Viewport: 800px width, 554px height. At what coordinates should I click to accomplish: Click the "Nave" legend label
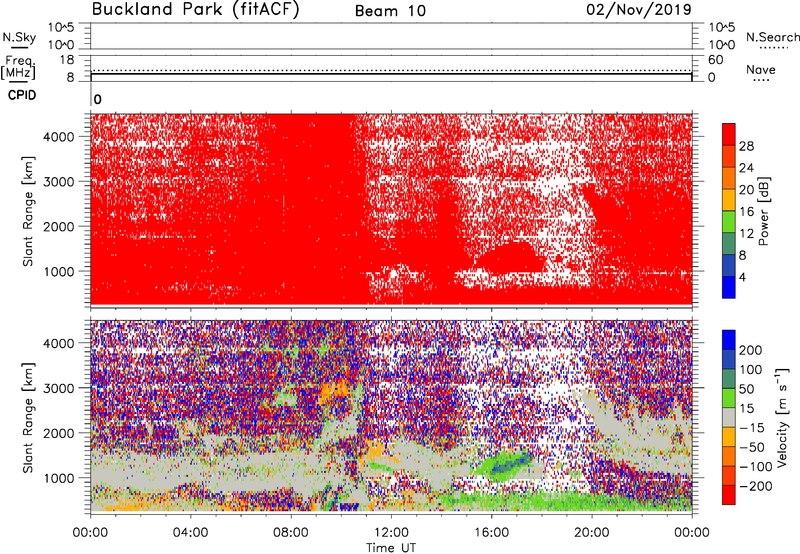click(x=761, y=69)
